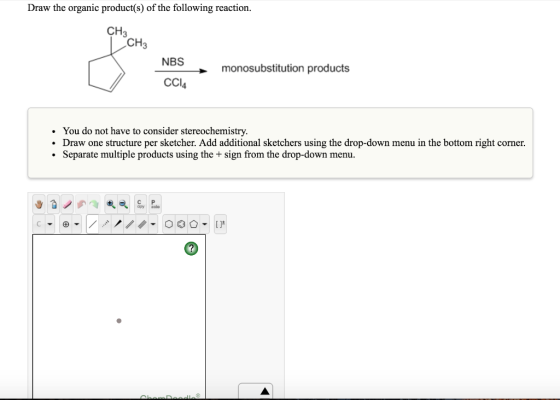Zoom out with the minus magnifier
The height and width of the screenshot is (400, 560).
tap(123, 204)
